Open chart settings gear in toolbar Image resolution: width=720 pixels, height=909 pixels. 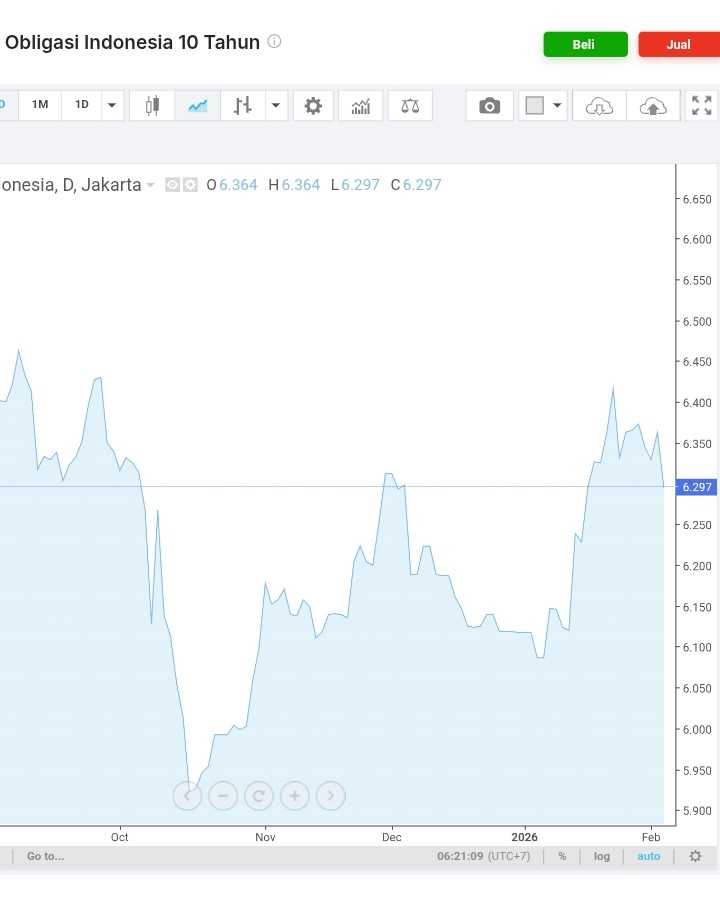[313, 106]
